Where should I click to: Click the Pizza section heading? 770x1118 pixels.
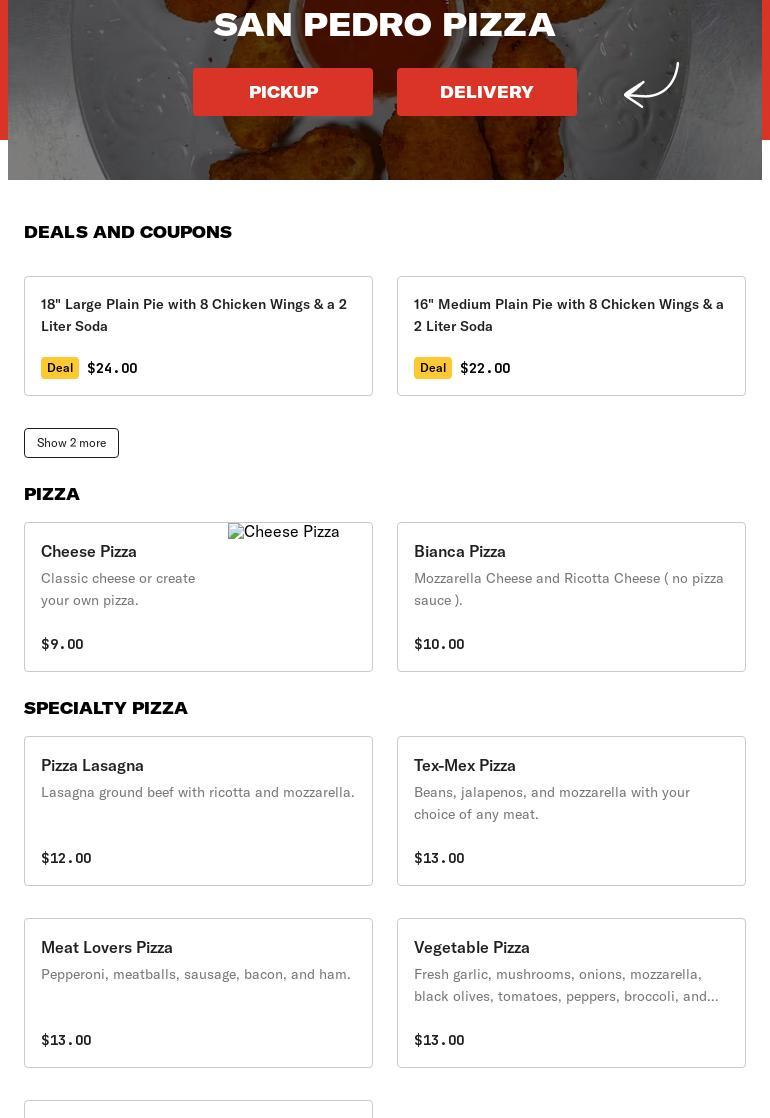[52, 494]
